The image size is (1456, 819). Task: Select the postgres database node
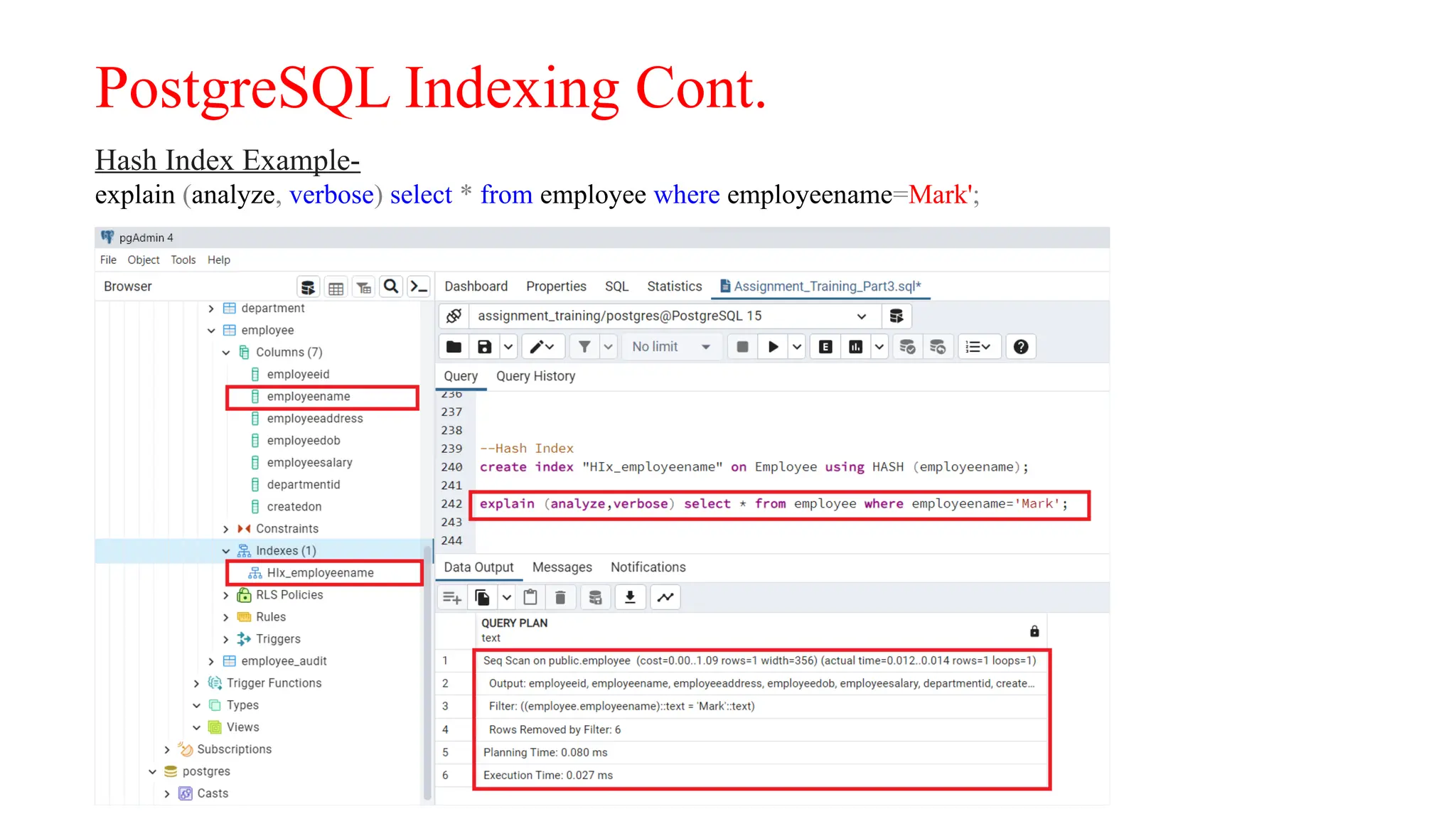[x=206, y=771]
